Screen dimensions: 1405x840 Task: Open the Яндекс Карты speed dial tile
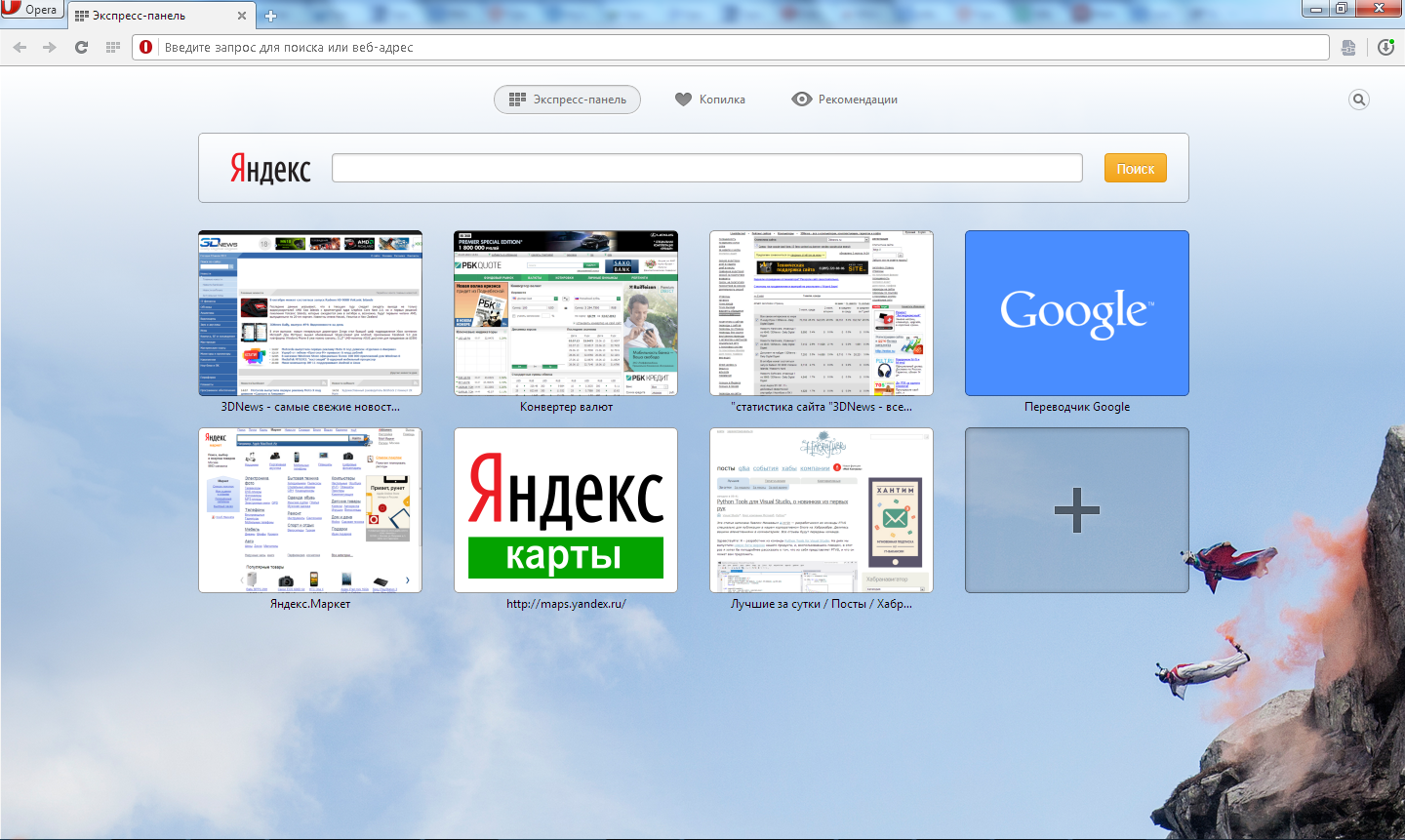coord(566,510)
